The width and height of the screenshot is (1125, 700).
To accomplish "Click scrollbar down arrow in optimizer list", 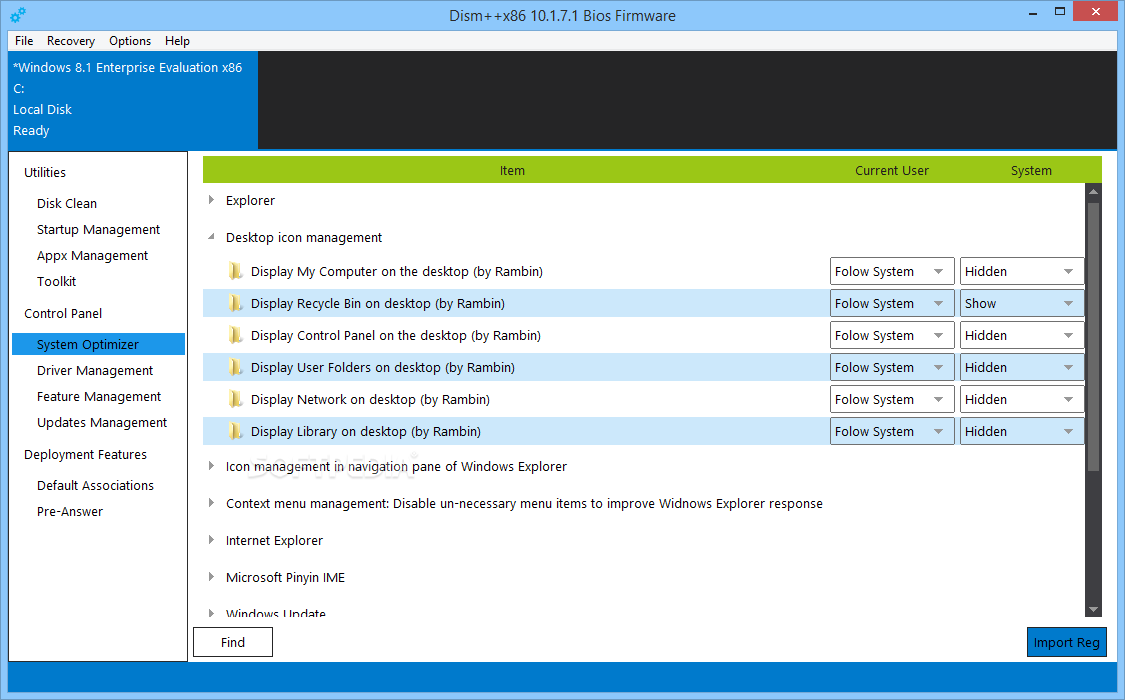I will coord(1093,610).
